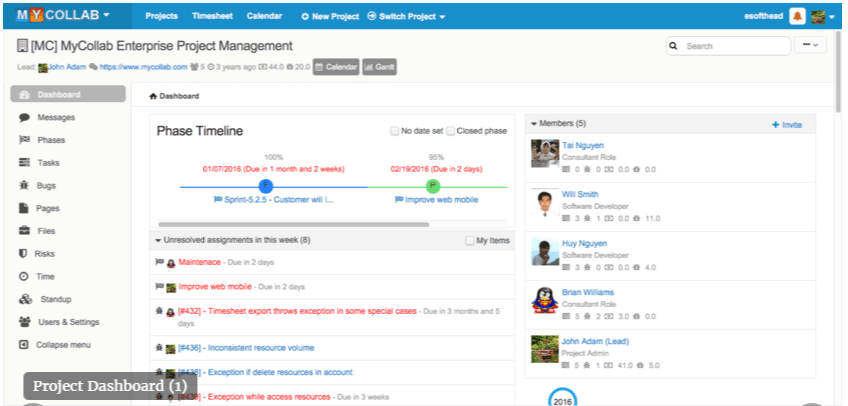The width and height of the screenshot is (848, 406).
Task: Click the link chain icon before mycollab URL
Action: tap(94, 68)
